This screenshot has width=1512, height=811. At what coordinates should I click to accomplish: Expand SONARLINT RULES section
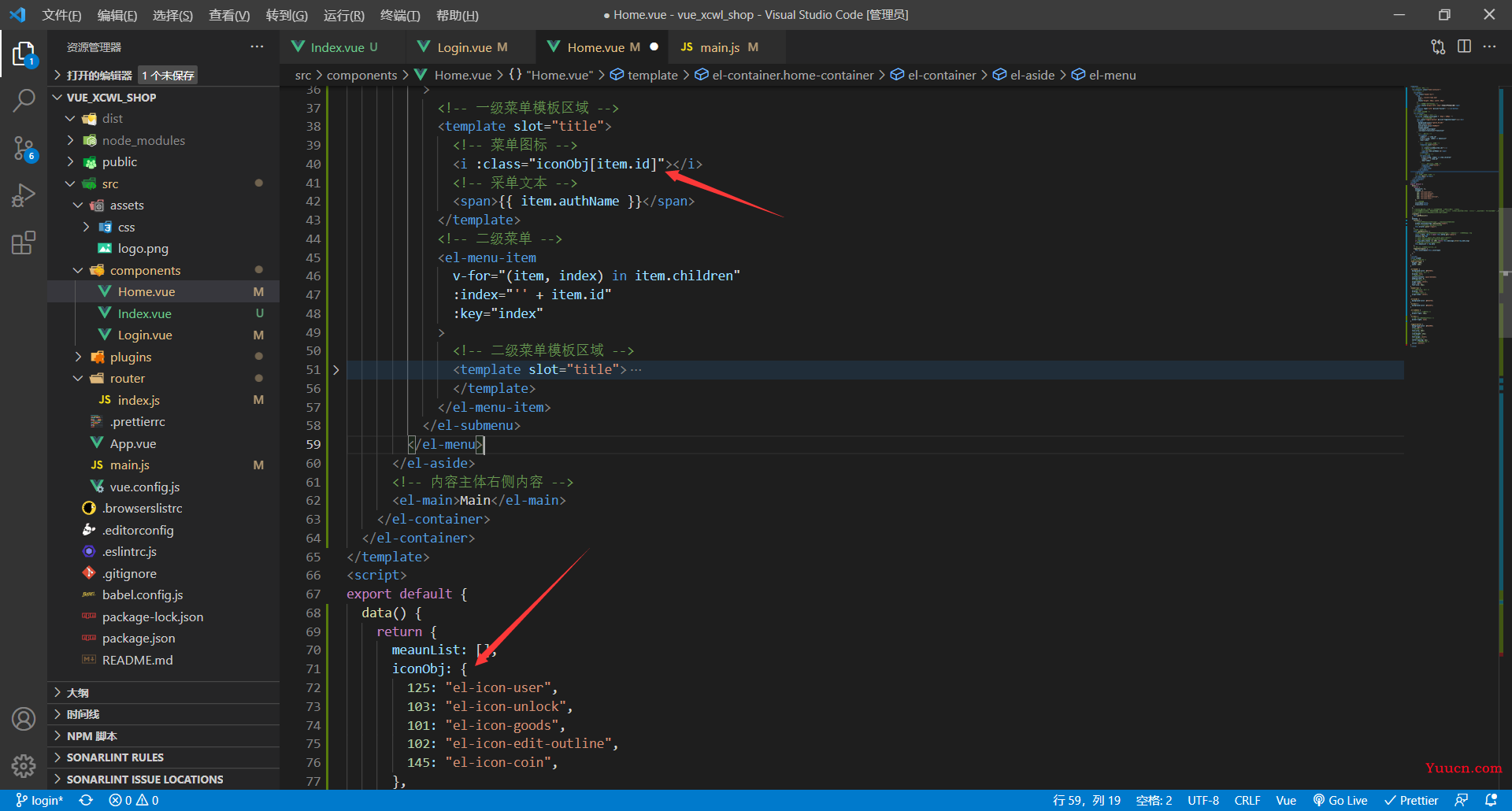pos(115,757)
